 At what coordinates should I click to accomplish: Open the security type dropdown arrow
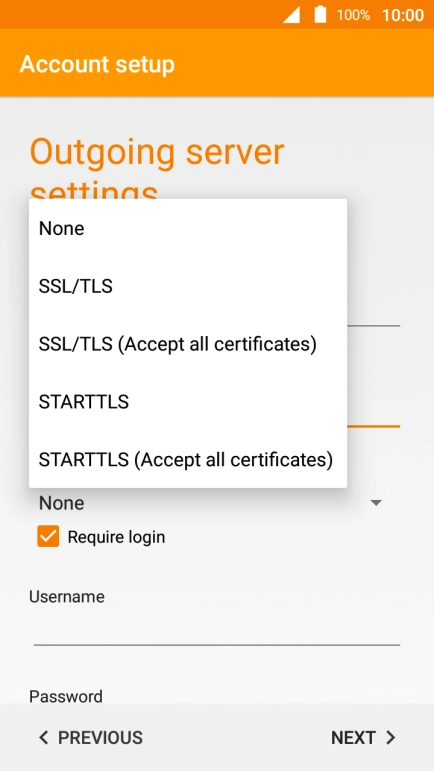(376, 503)
